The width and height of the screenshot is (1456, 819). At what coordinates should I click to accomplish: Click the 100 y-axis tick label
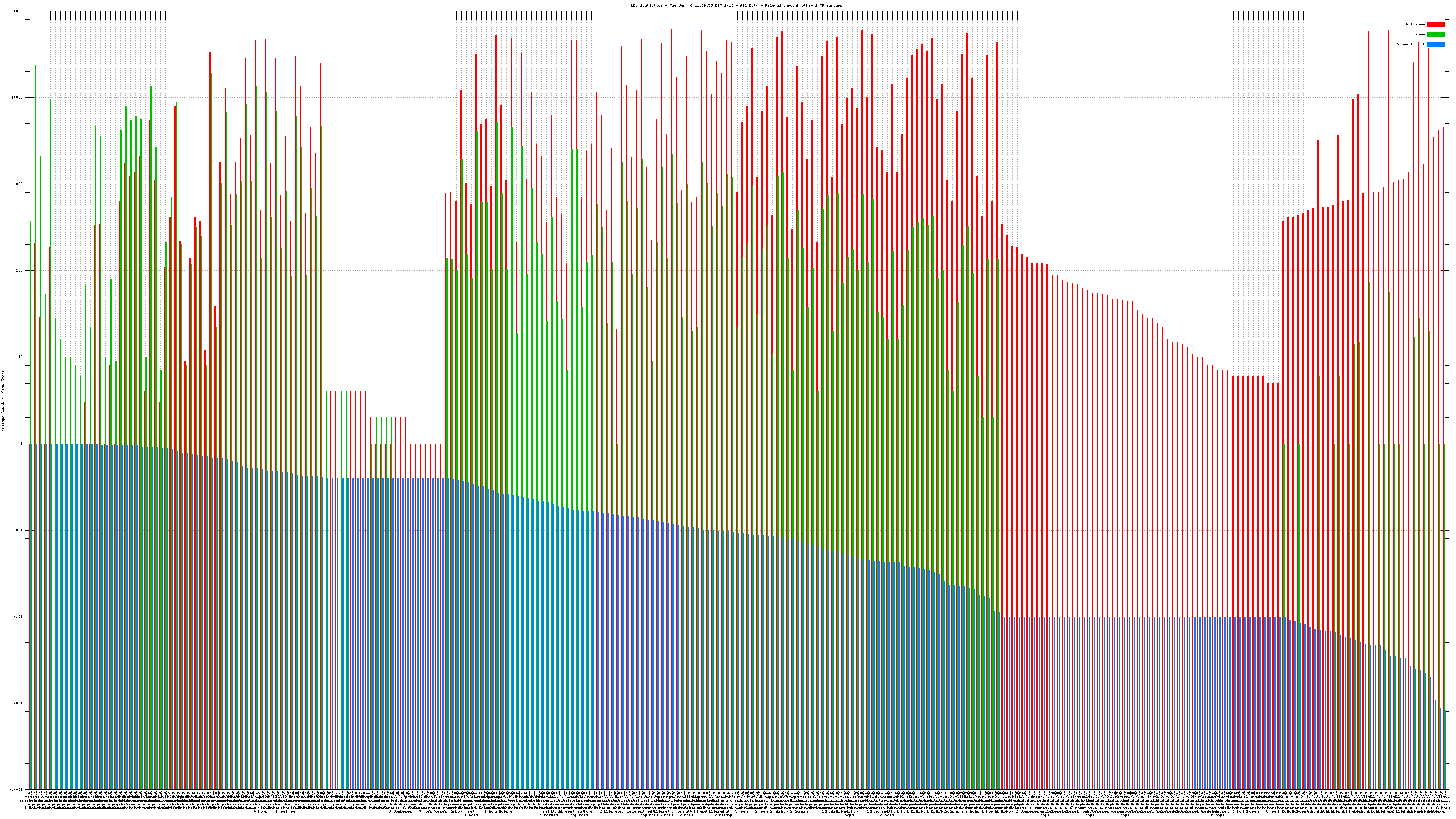click(20, 271)
